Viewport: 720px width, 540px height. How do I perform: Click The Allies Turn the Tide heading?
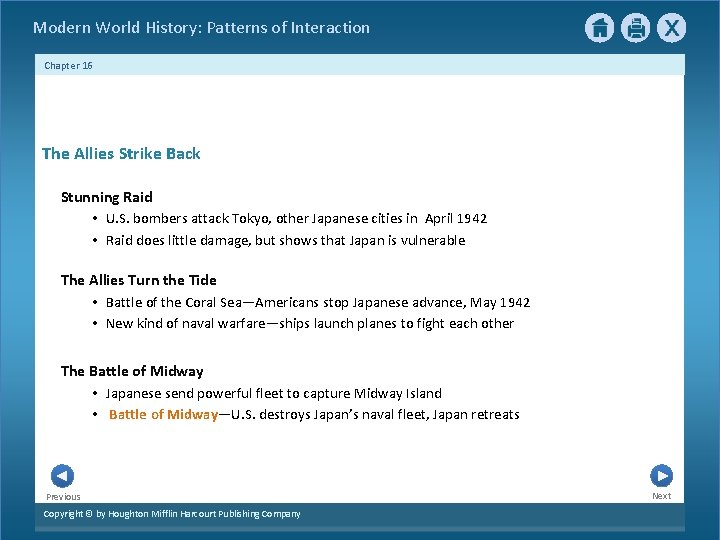(x=139, y=280)
